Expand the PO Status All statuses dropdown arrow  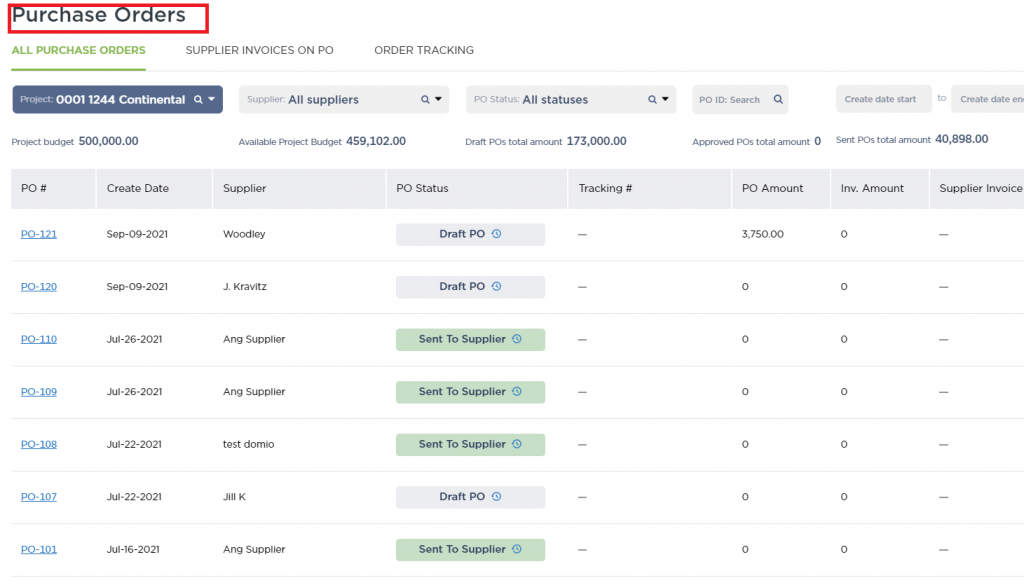pyautogui.click(x=666, y=100)
